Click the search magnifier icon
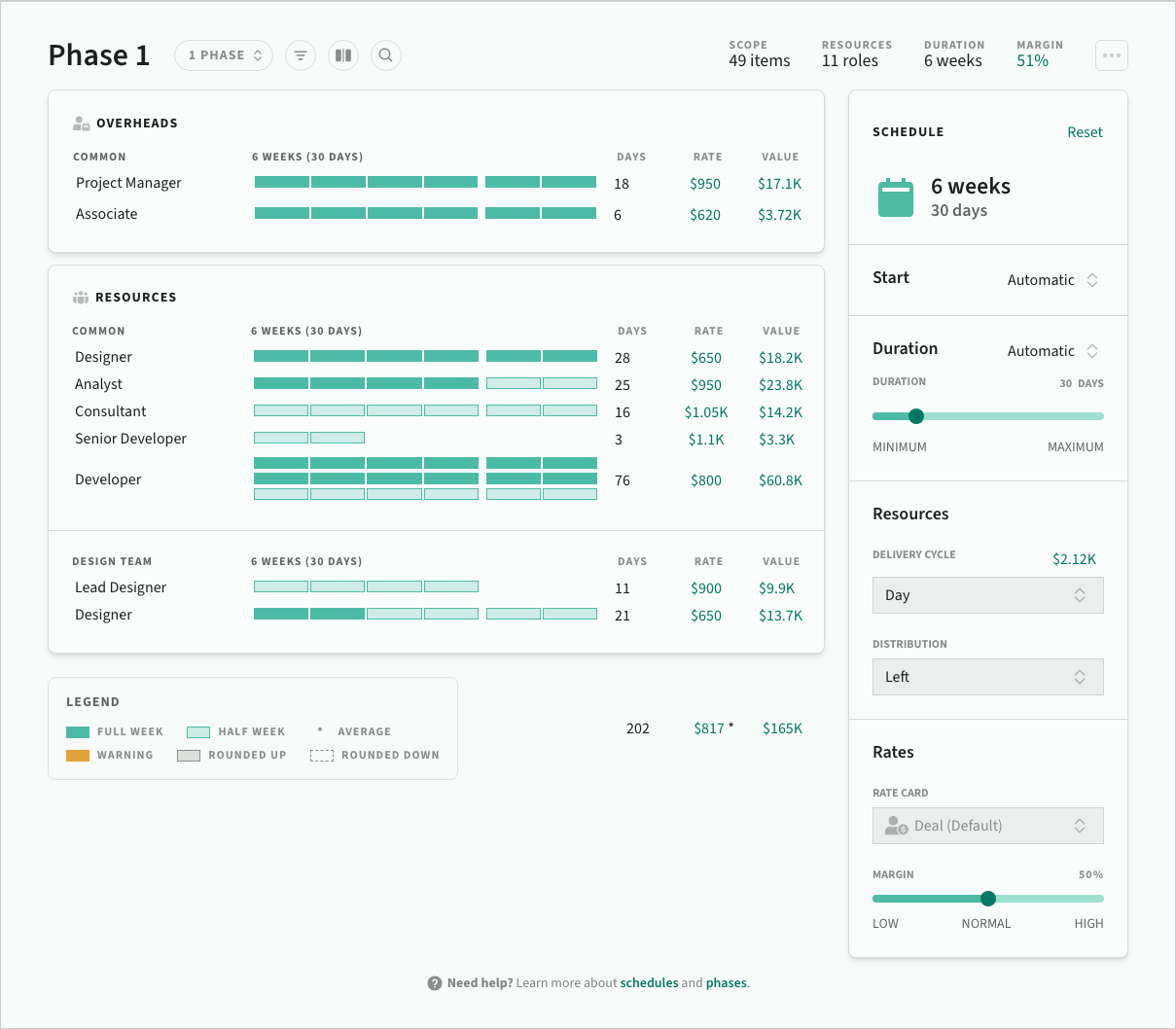1176x1029 pixels. pos(386,55)
